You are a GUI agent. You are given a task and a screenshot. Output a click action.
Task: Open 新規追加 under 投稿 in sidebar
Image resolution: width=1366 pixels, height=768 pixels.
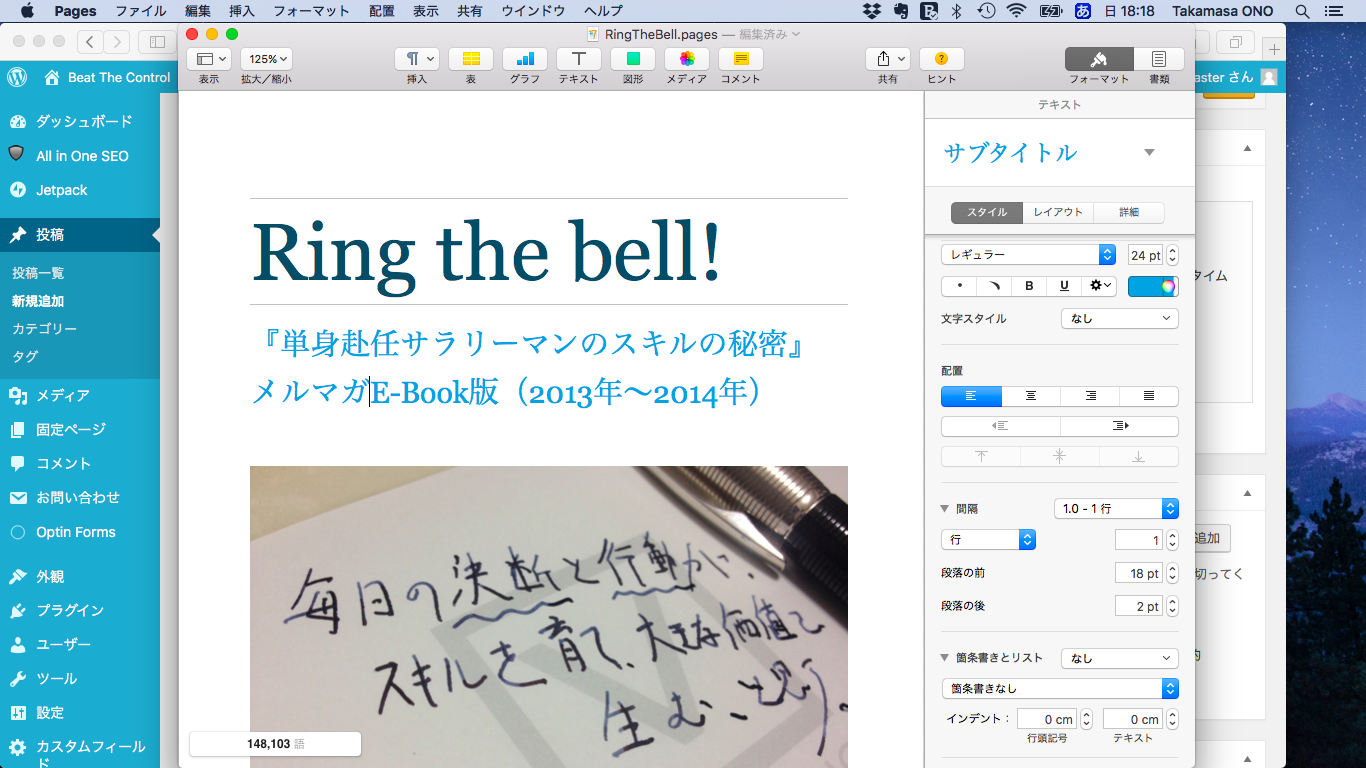pos(38,300)
